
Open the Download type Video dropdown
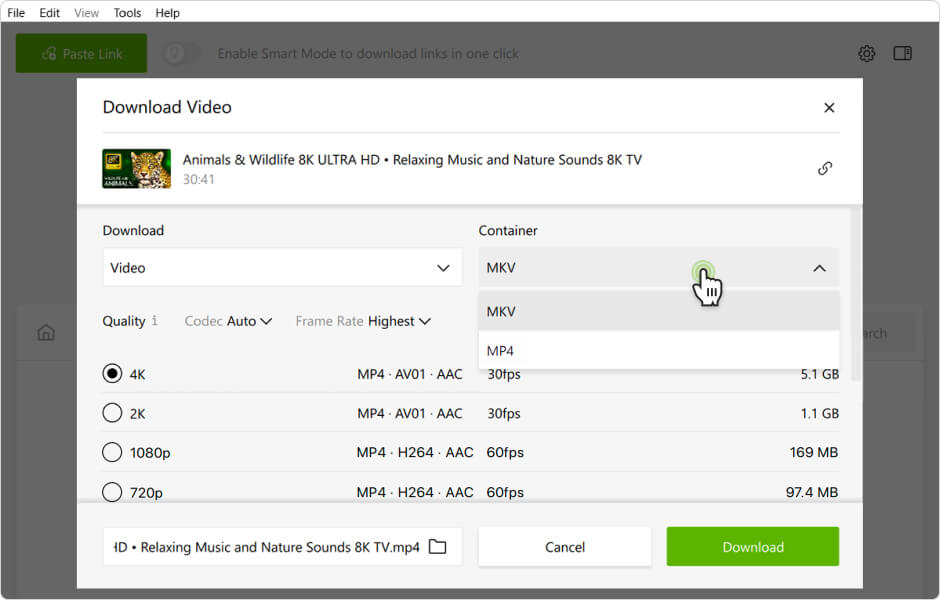(x=282, y=268)
